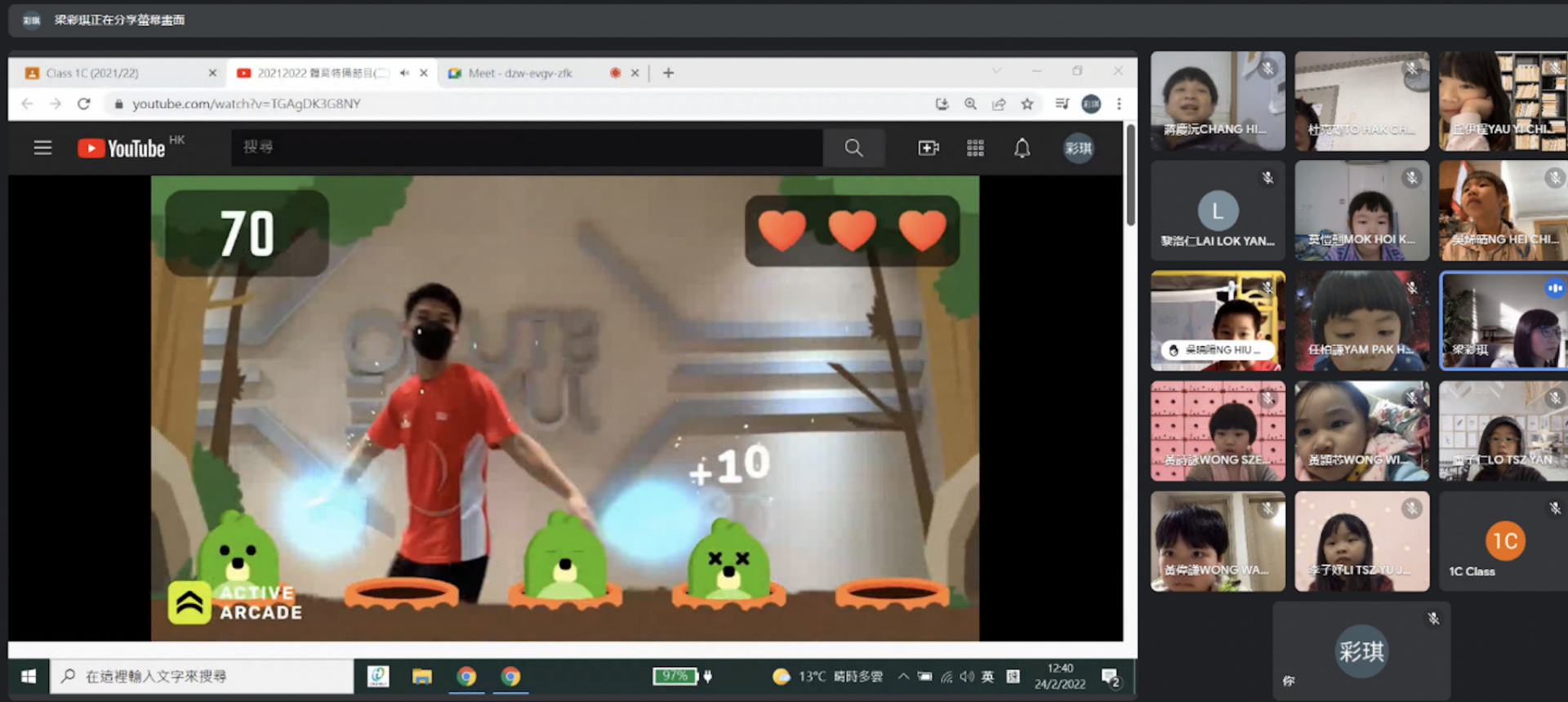Open a new Chrome tab

coord(668,73)
